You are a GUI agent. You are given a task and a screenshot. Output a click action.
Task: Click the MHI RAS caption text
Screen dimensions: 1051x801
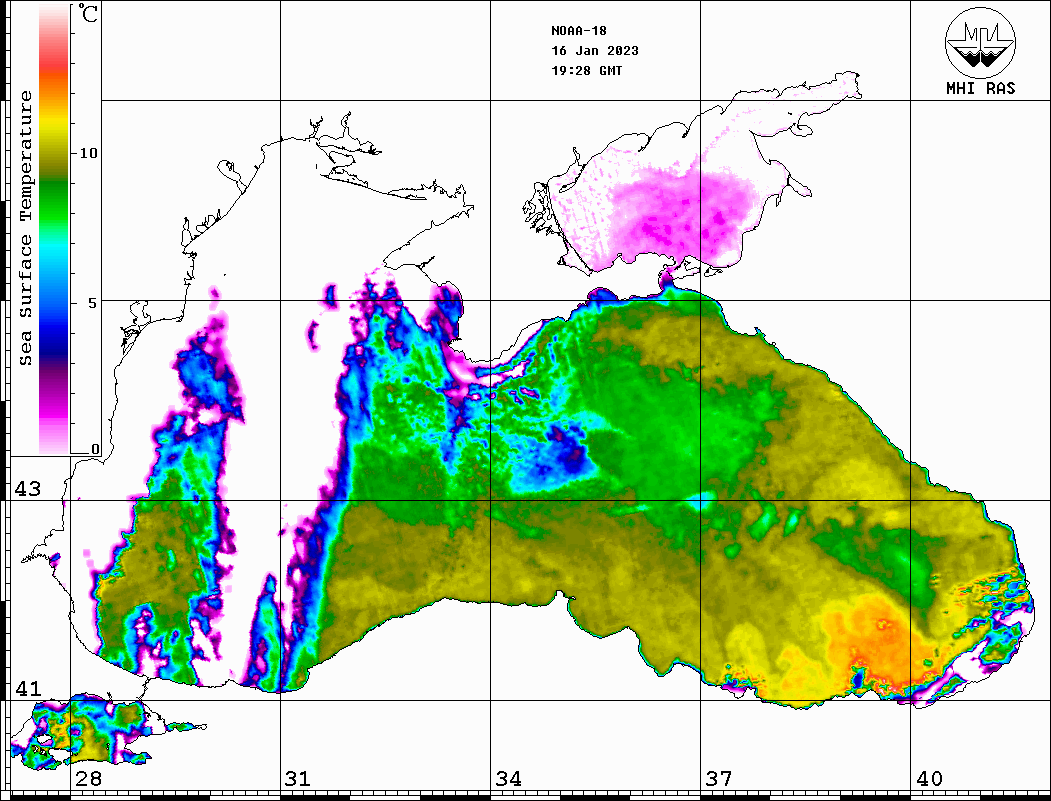(981, 88)
